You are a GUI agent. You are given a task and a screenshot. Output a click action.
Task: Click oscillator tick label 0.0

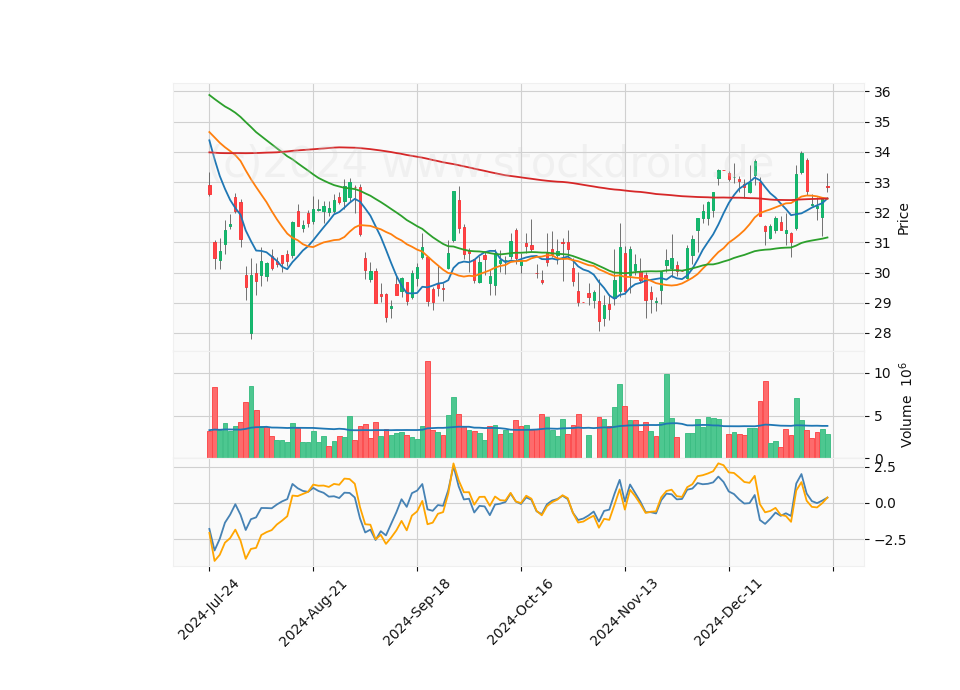coord(884,504)
